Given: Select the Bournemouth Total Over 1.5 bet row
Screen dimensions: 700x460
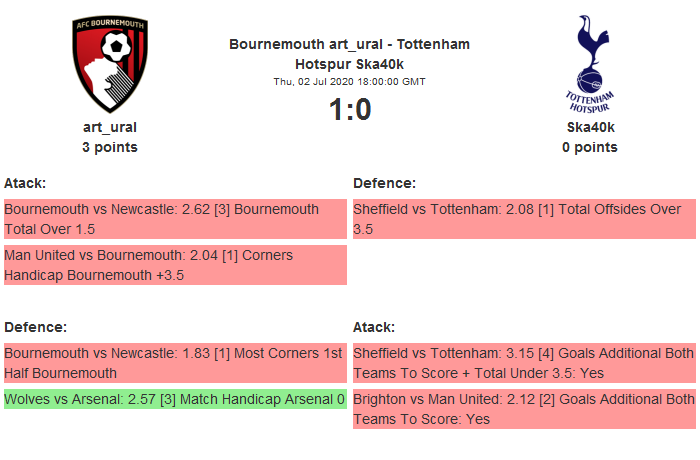Looking at the screenshot, I should (x=175, y=219).
